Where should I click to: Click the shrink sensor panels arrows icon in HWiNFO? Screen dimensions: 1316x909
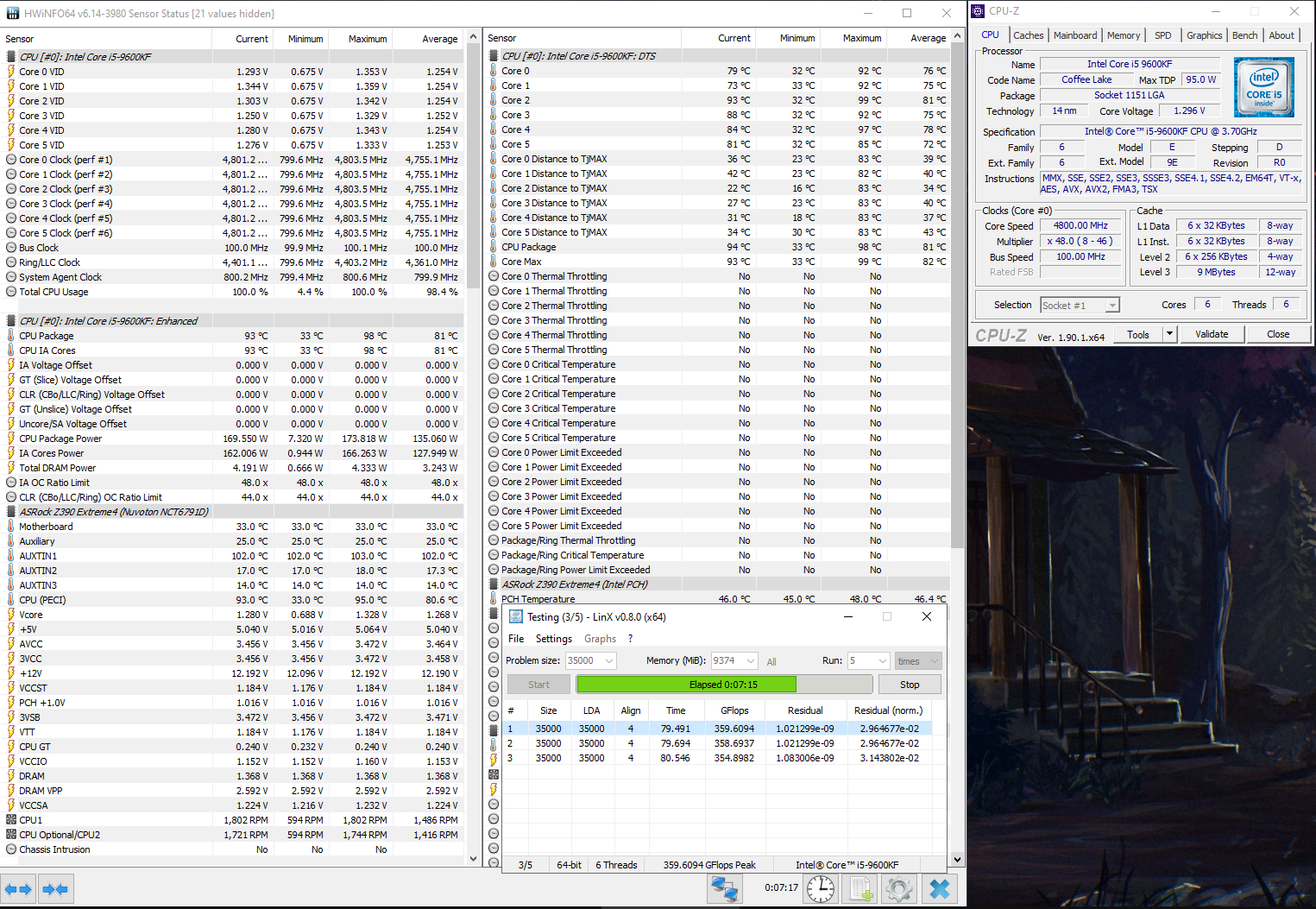55,888
